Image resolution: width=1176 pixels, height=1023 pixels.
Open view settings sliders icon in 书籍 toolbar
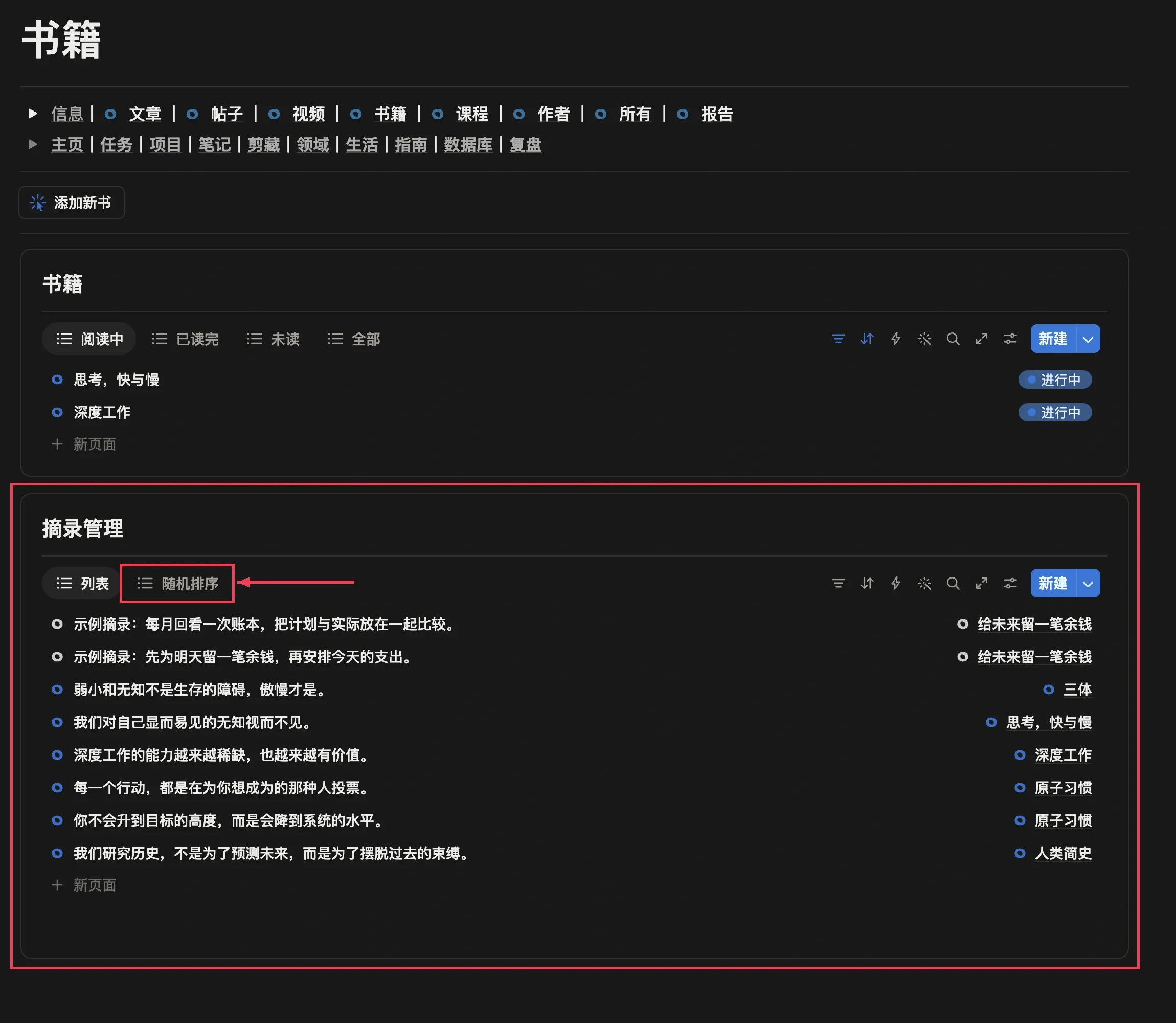pos(1010,339)
